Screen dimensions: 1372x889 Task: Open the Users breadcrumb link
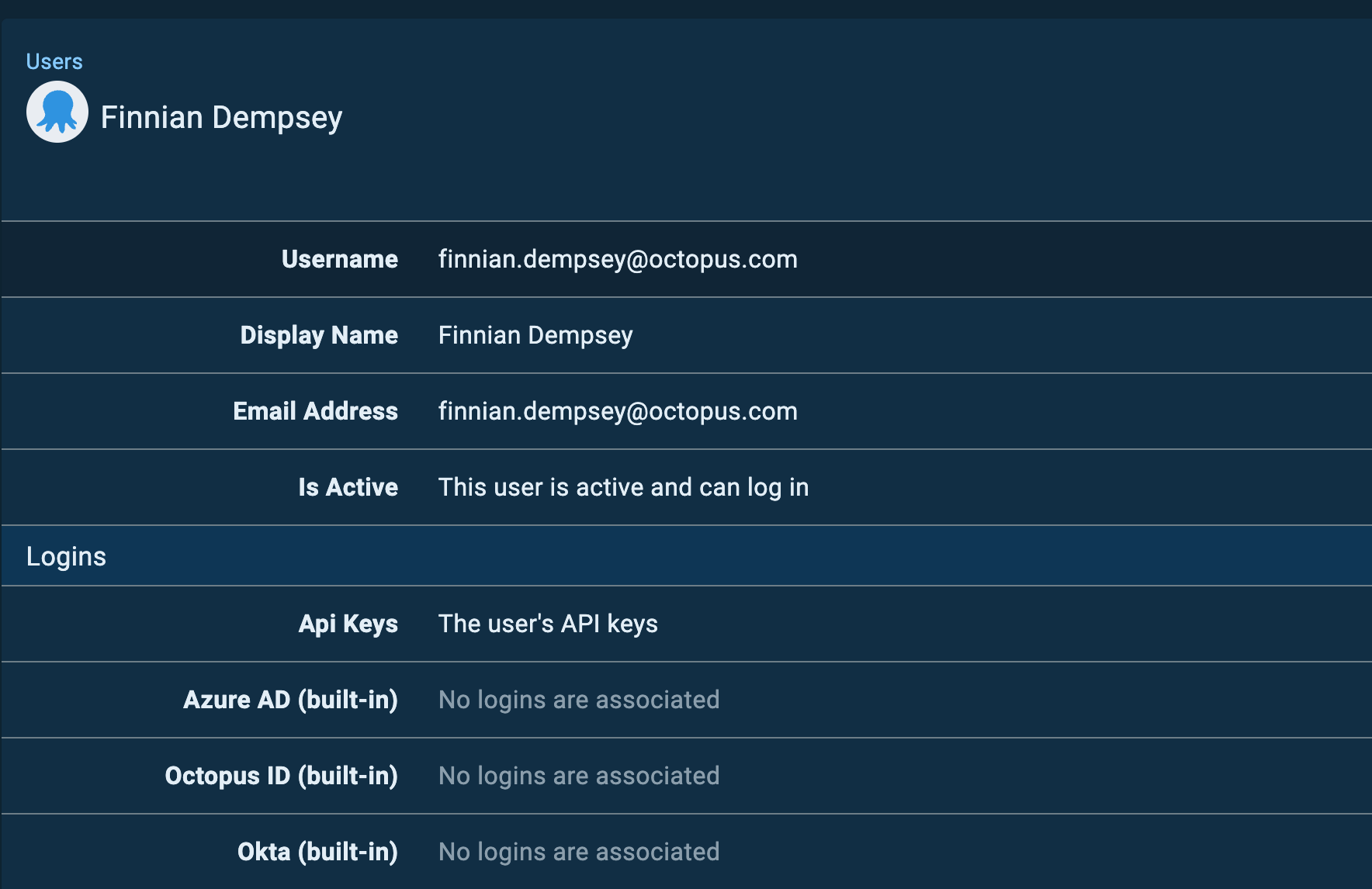click(x=54, y=61)
